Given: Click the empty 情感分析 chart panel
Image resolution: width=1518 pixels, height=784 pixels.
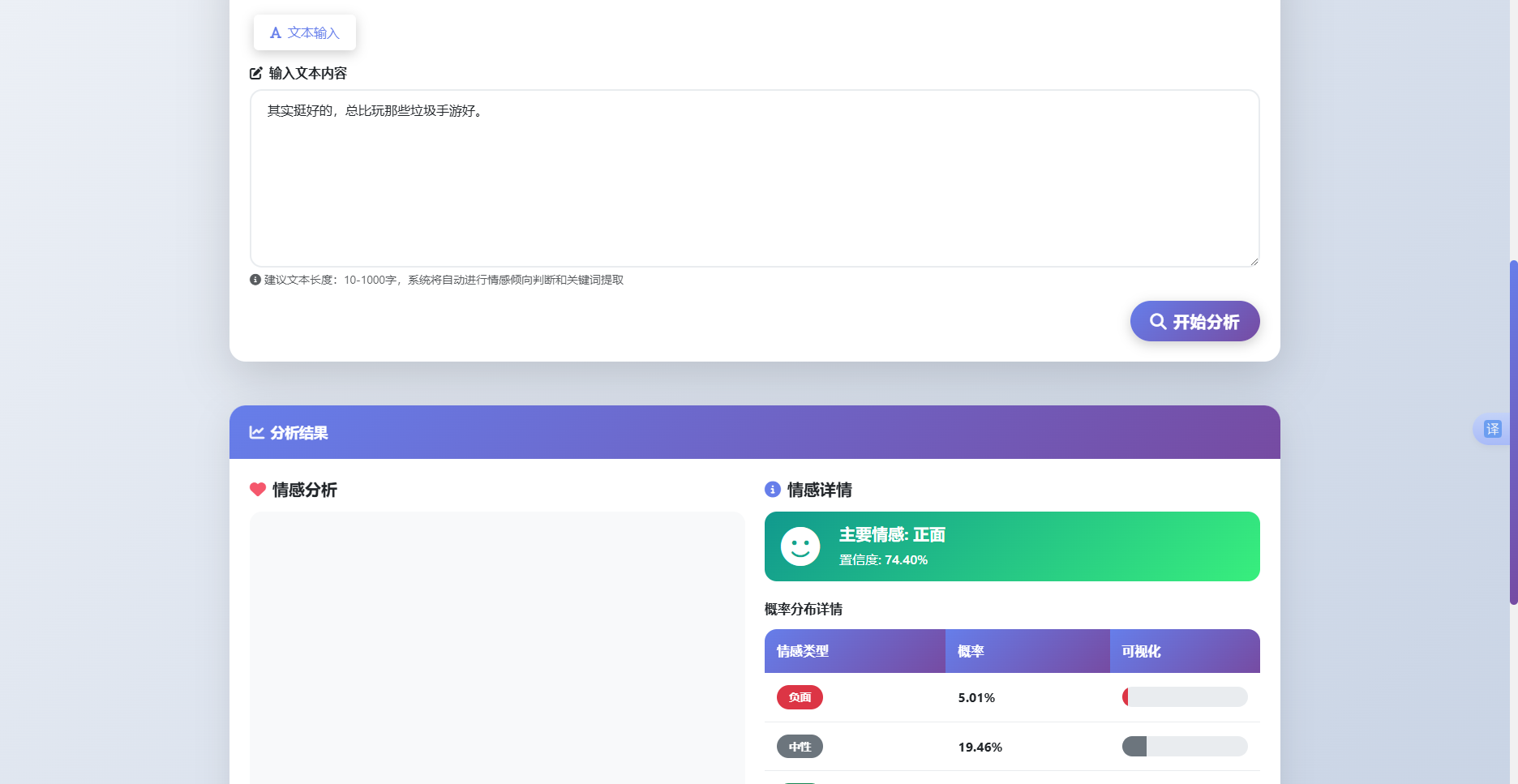Looking at the screenshot, I should coord(497,648).
